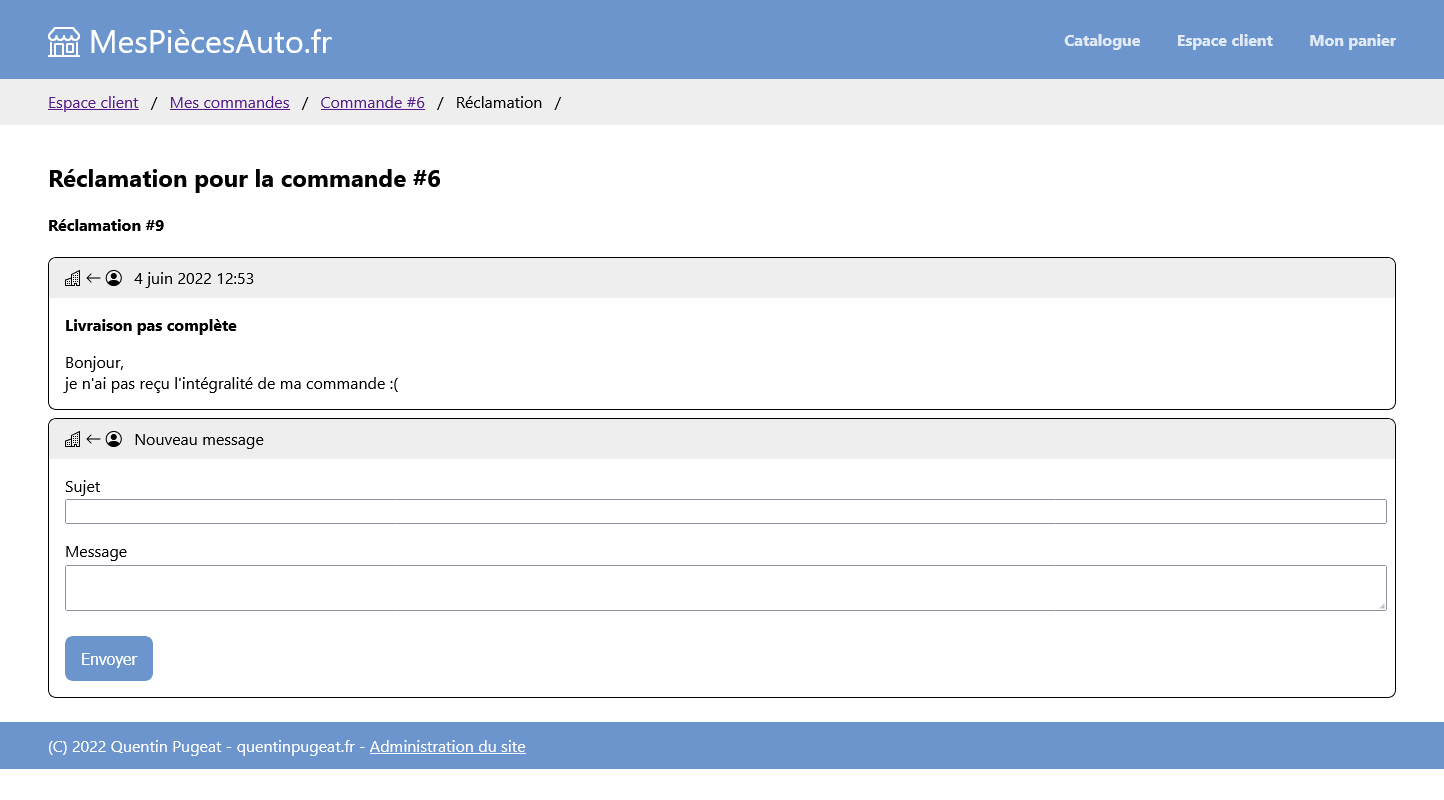Click the resize handle of the Message text area
This screenshot has height=800, width=1444.
pyautogui.click(x=1381, y=605)
